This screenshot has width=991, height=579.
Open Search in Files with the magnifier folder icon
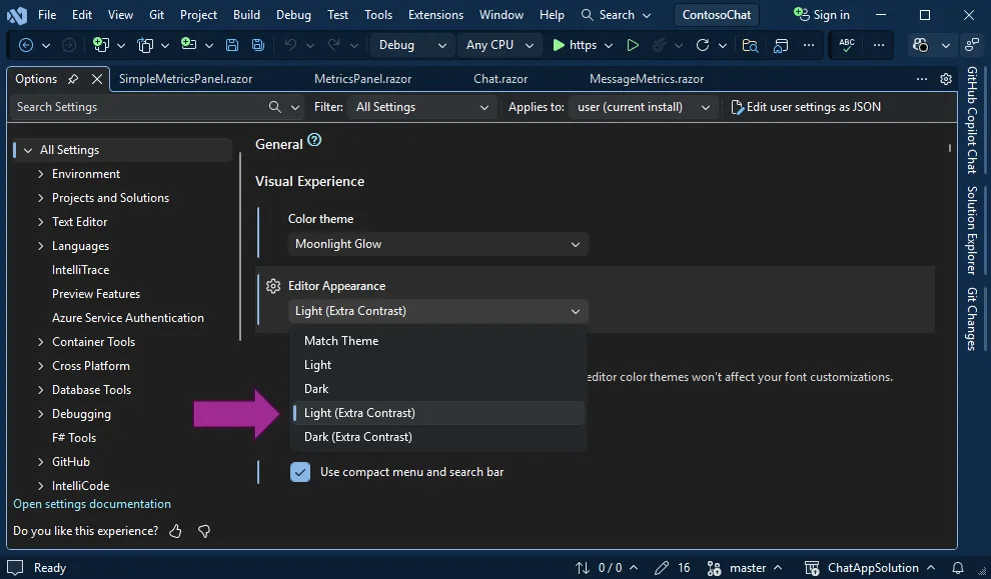[x=752, y=45]
